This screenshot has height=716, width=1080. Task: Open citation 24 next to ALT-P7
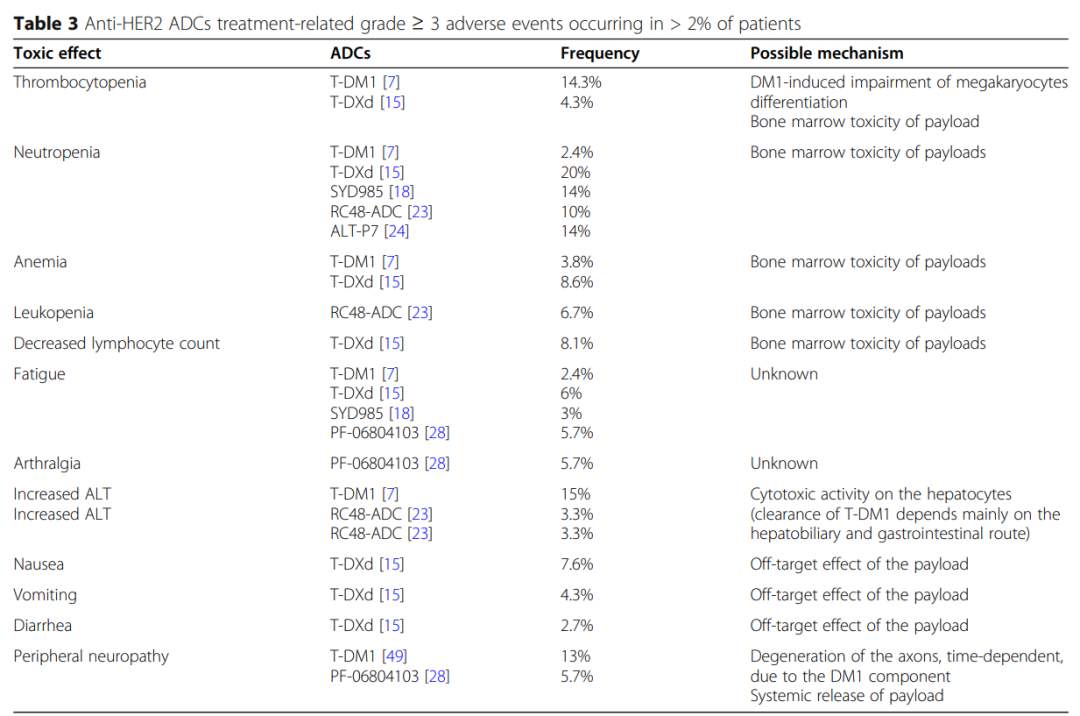pos(396,231)
